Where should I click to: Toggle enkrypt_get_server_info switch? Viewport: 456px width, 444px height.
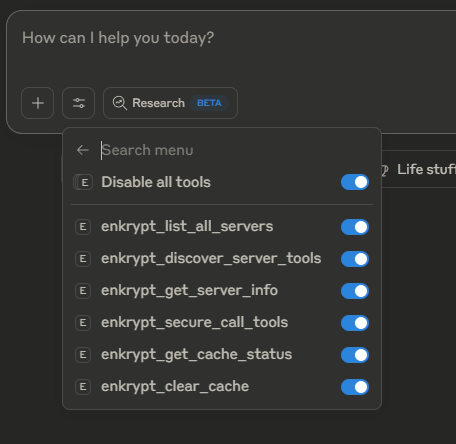click(355, 291)
